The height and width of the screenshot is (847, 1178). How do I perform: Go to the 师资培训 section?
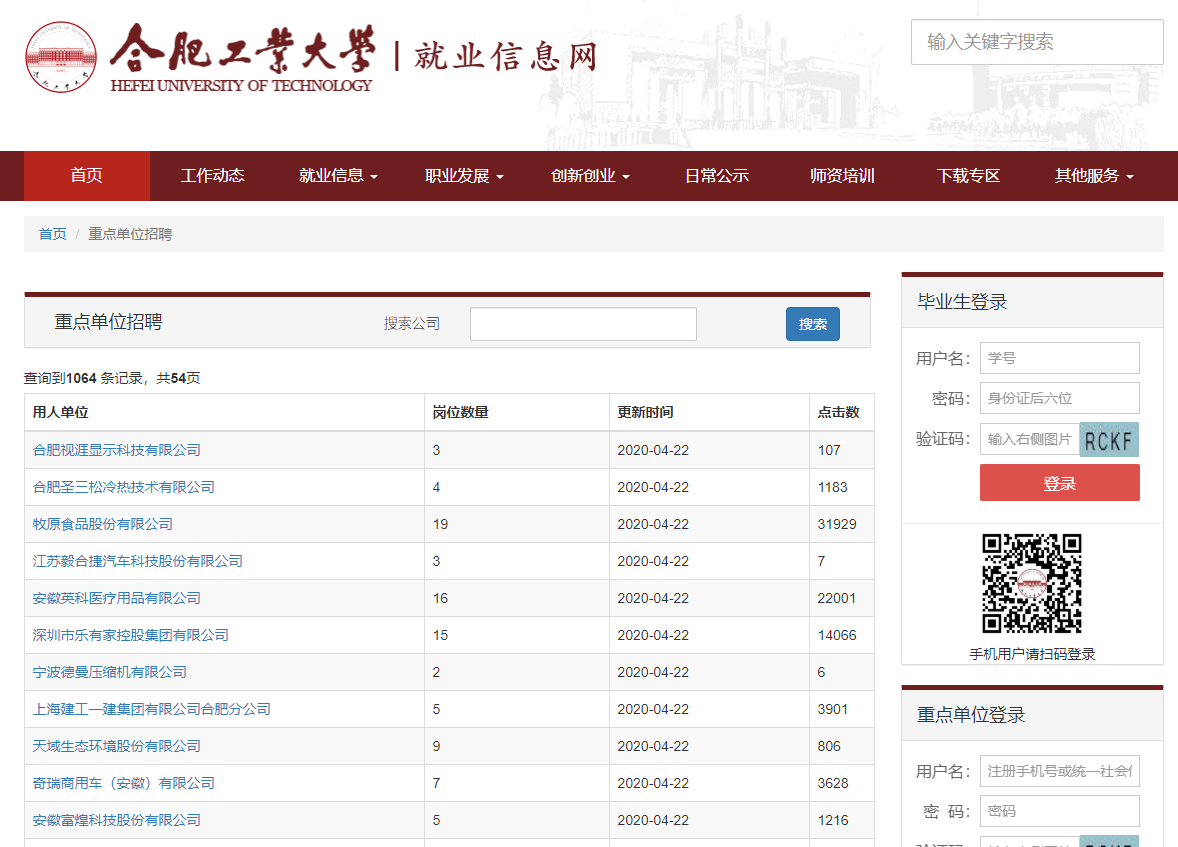(x=841, y=175)
